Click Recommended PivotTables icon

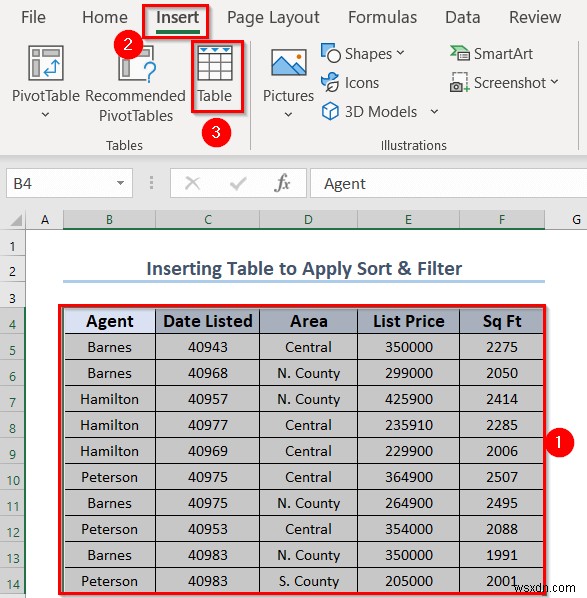point(136,63)
